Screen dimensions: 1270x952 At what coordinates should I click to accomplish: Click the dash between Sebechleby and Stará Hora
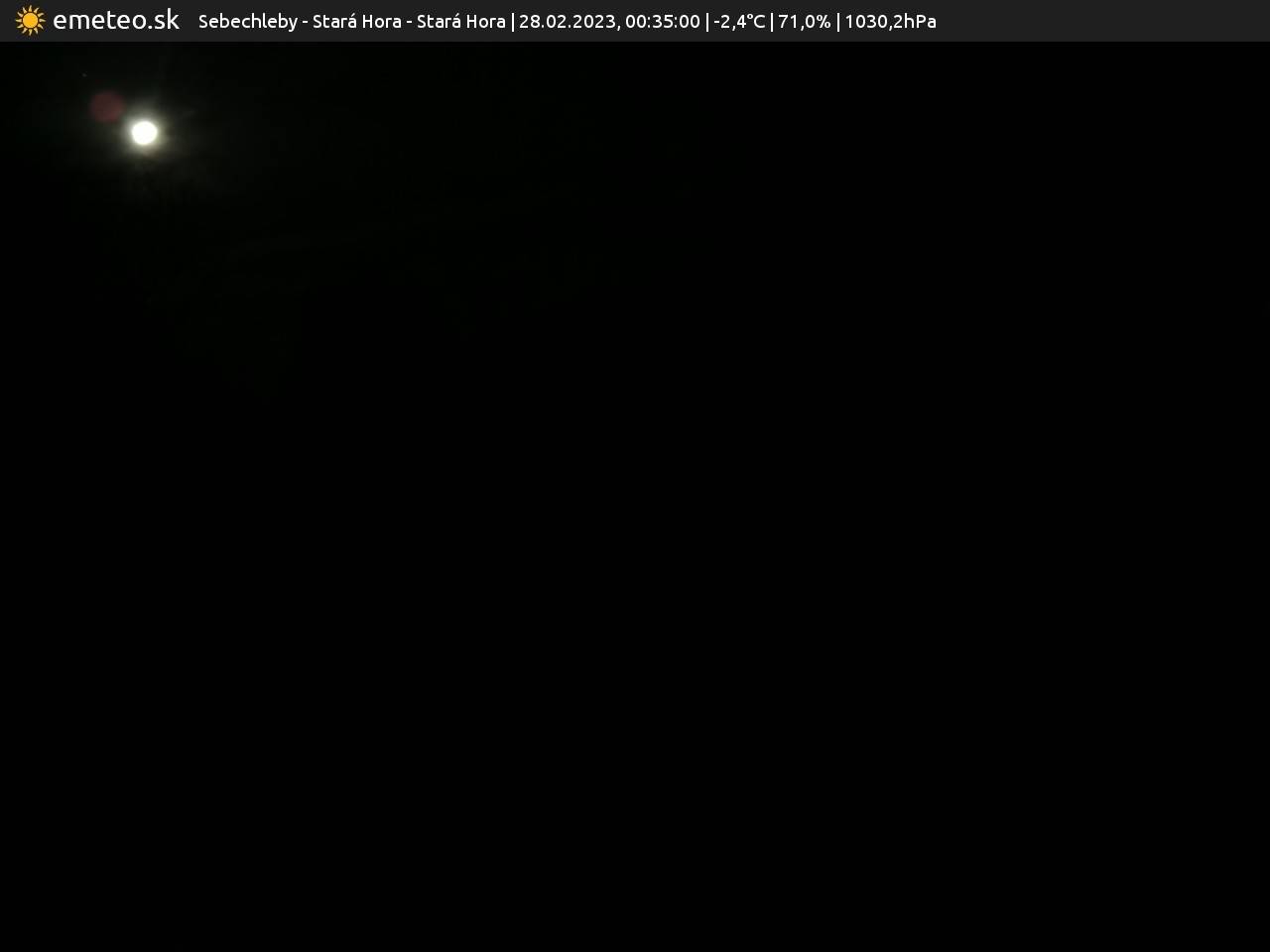[x=306, y=22]
